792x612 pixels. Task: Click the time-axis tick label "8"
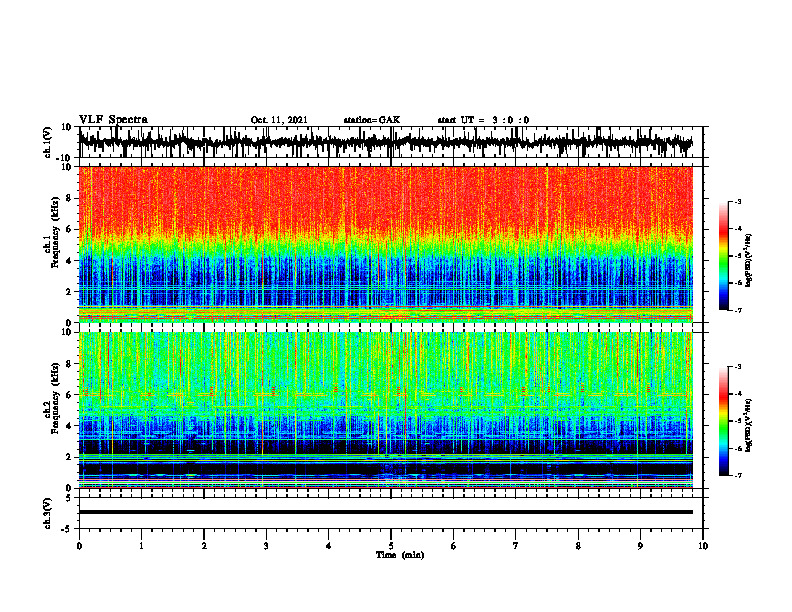578,546
